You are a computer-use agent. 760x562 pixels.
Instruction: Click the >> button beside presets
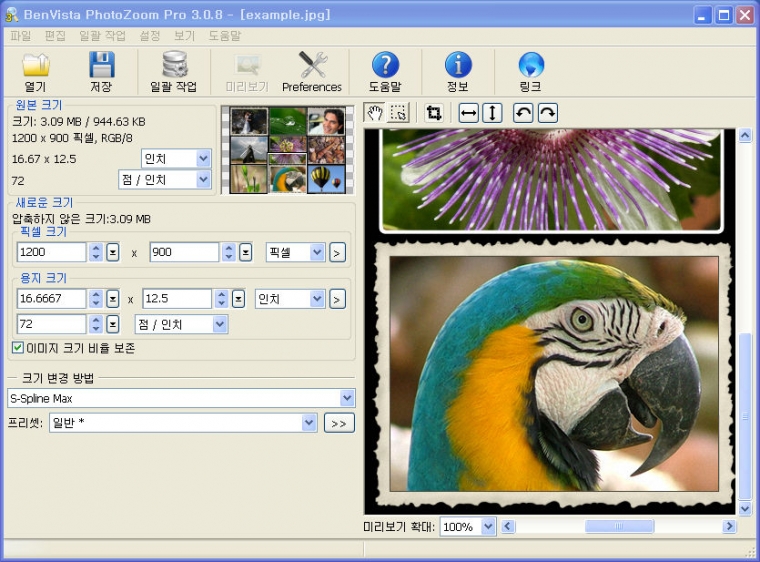pyautogui.click(x=338, y=423)
